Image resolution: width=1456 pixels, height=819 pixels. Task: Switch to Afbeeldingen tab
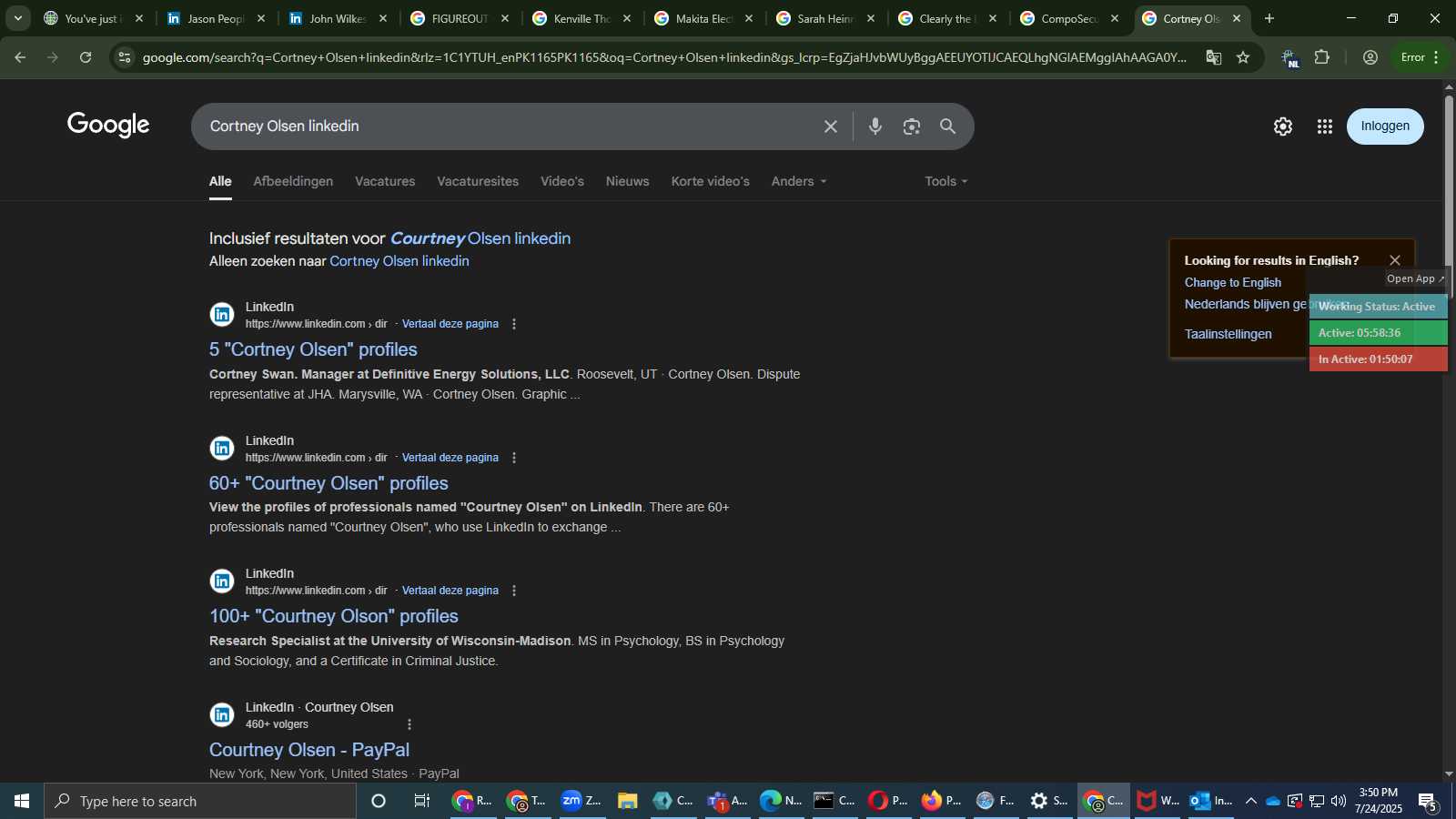point(293,181)
